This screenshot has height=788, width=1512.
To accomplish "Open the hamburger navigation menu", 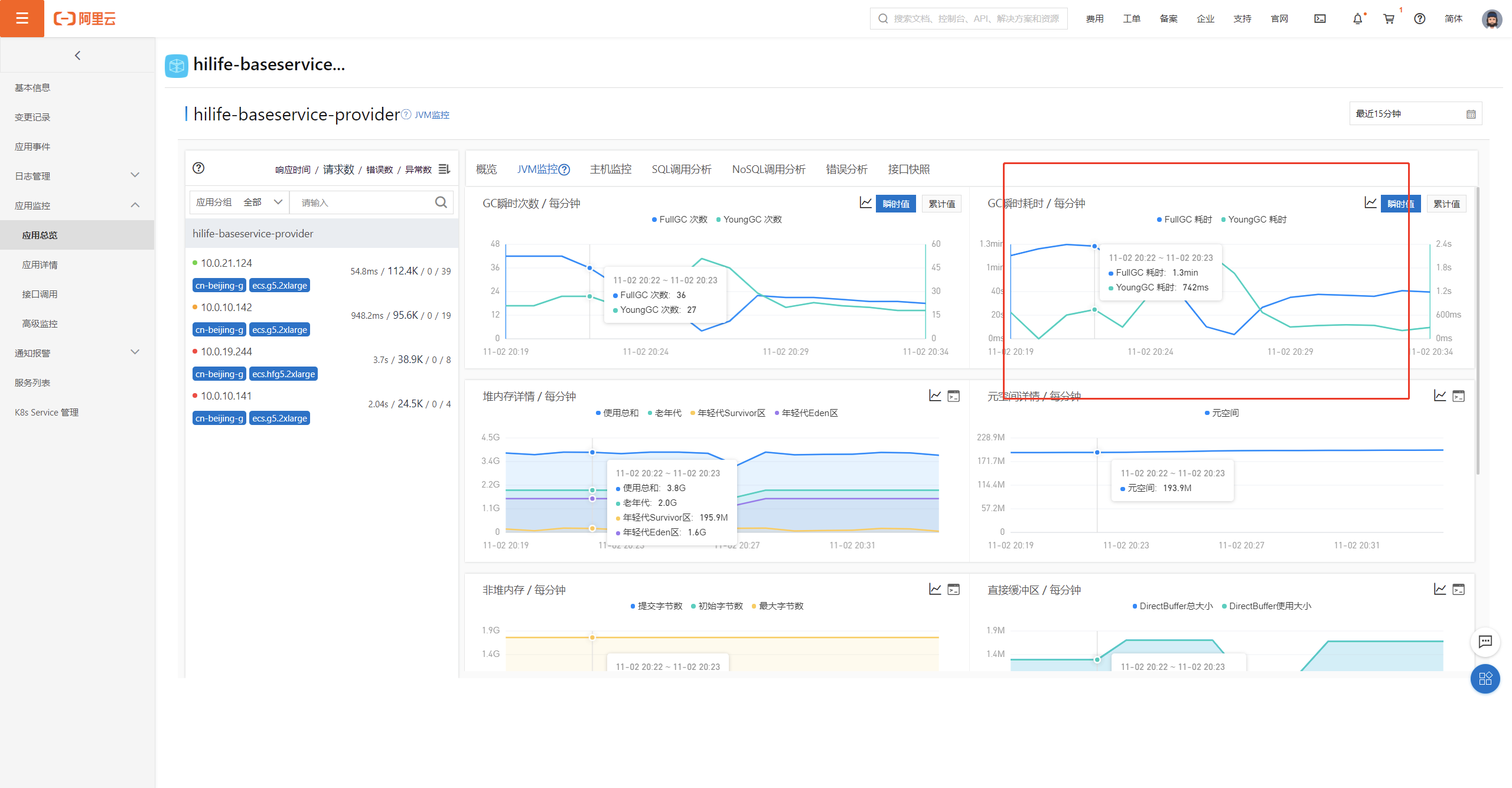I will point(22,18).
